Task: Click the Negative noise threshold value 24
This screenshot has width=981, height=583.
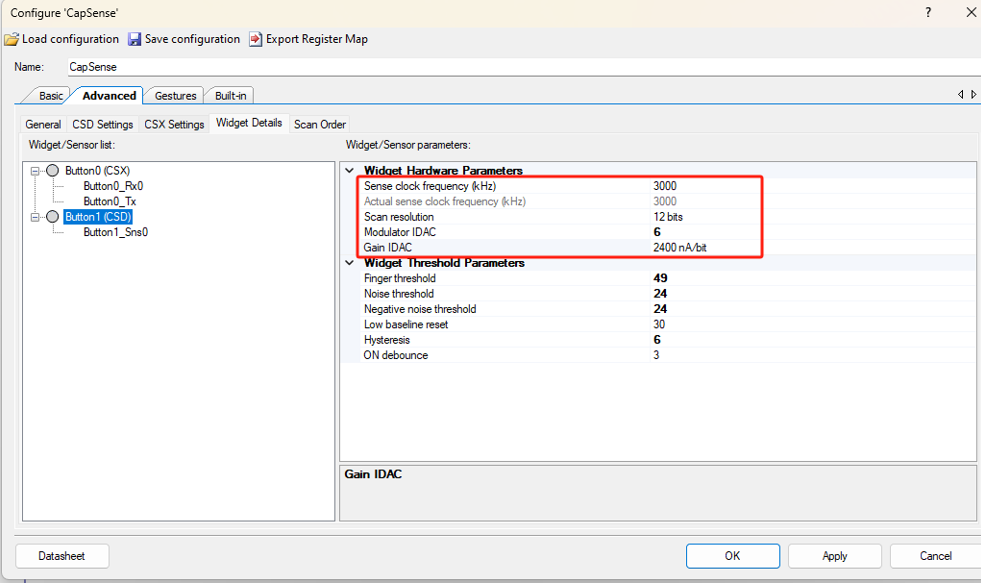Action: pyautogui.click(x=660, y=309)
